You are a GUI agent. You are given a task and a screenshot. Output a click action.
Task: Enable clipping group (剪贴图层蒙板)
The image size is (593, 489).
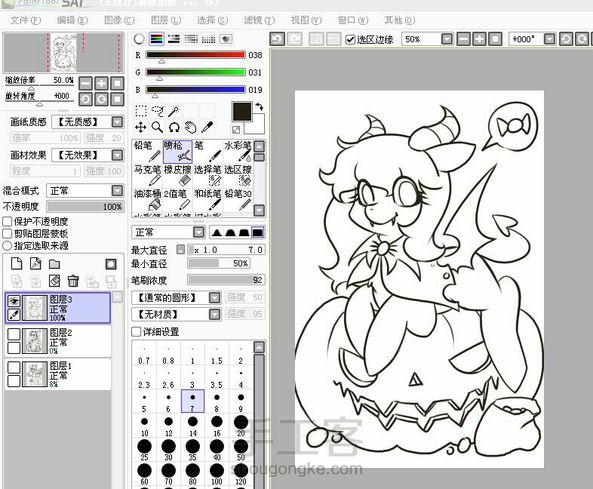(7, 233)
